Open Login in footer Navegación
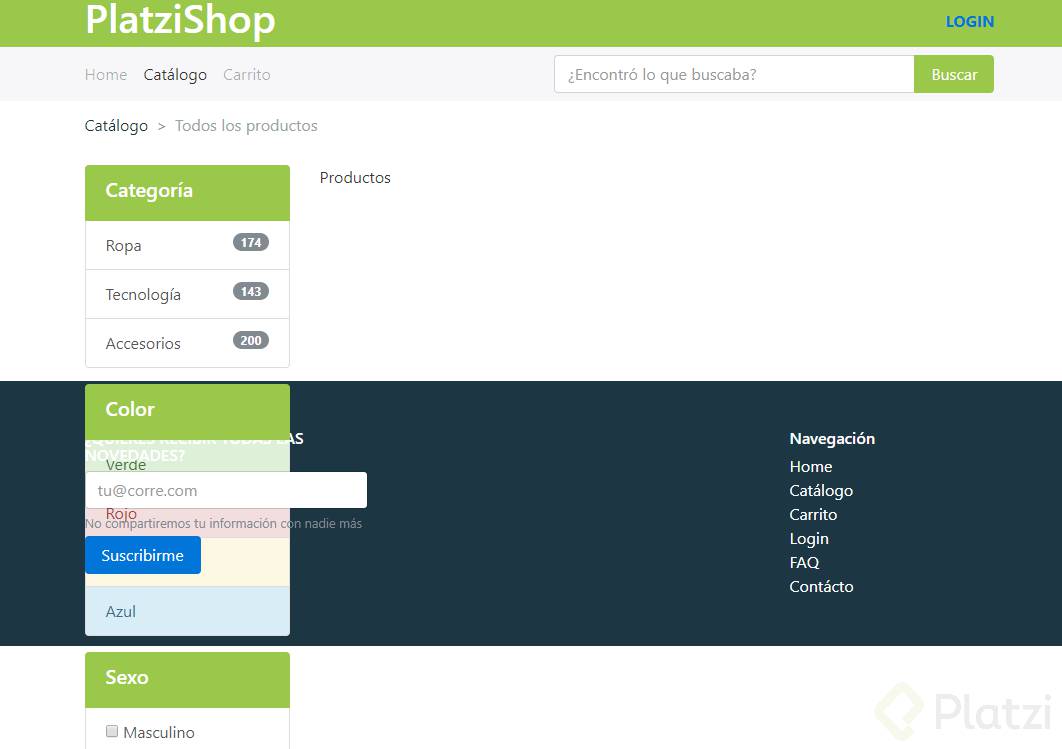The height and width of the screenshot is (749, 1062). point(809,539)
